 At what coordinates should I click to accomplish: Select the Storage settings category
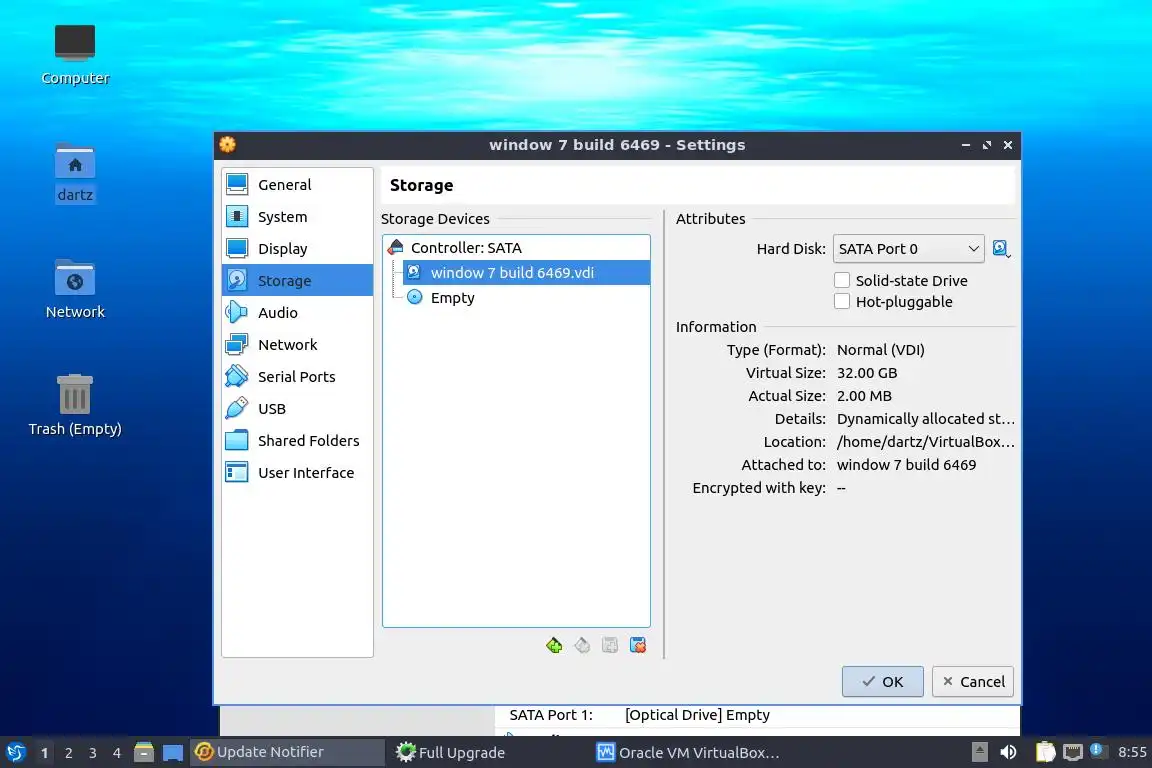[x=298, y=281]
